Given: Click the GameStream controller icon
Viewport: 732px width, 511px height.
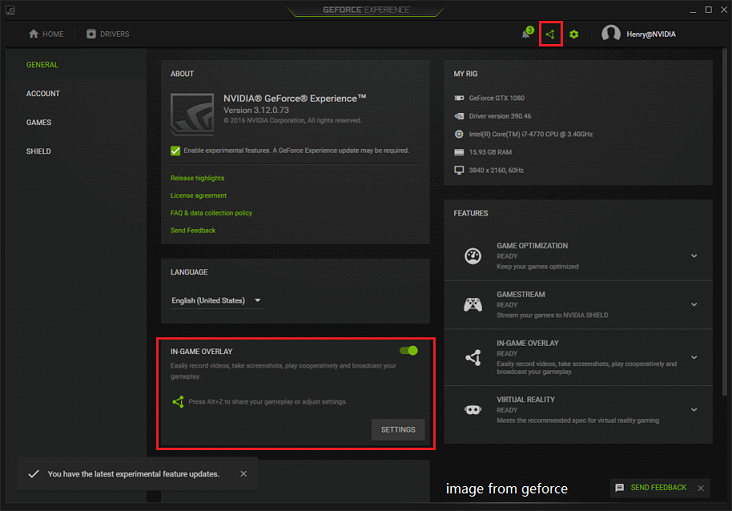Looking at the screenshot, I should [x=473, y=304].
